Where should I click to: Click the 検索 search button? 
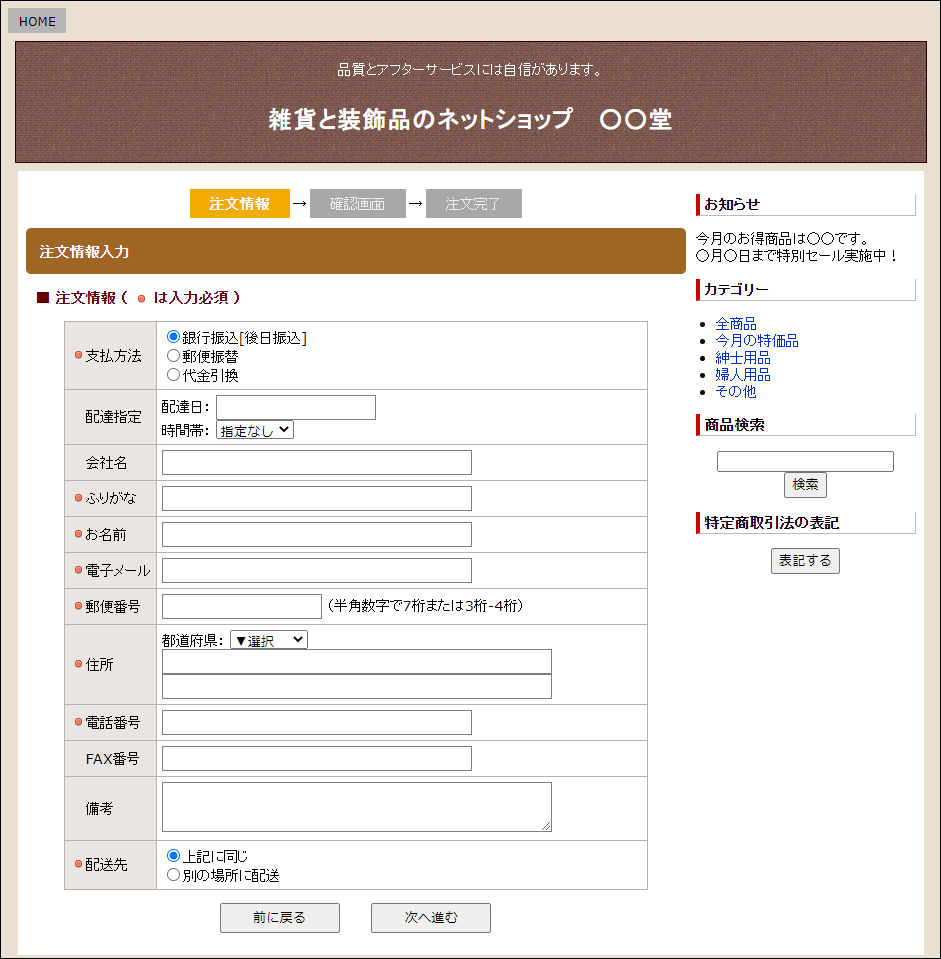pos(805,485)
